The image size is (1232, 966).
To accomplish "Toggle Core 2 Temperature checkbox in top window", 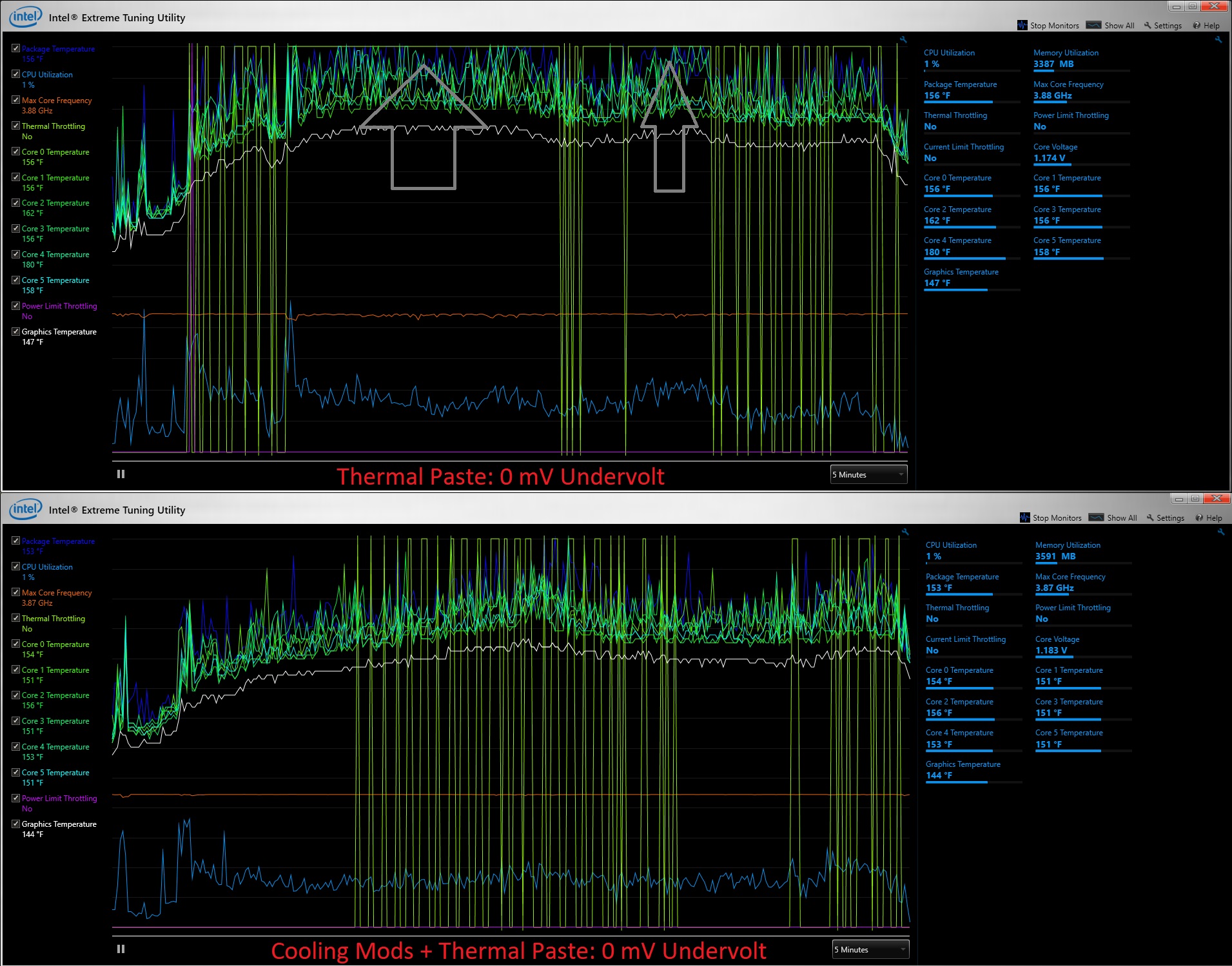I will point(16,202).
